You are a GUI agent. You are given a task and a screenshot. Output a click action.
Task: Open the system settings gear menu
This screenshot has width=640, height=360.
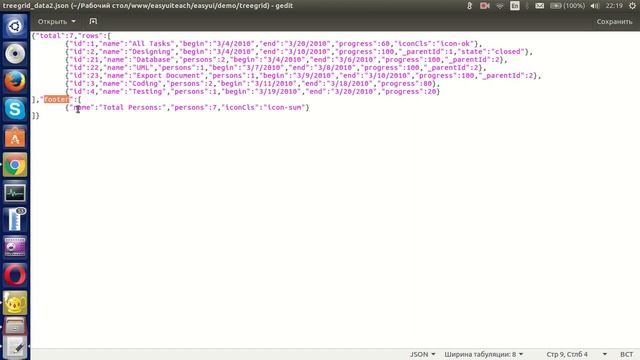(632, 6)
